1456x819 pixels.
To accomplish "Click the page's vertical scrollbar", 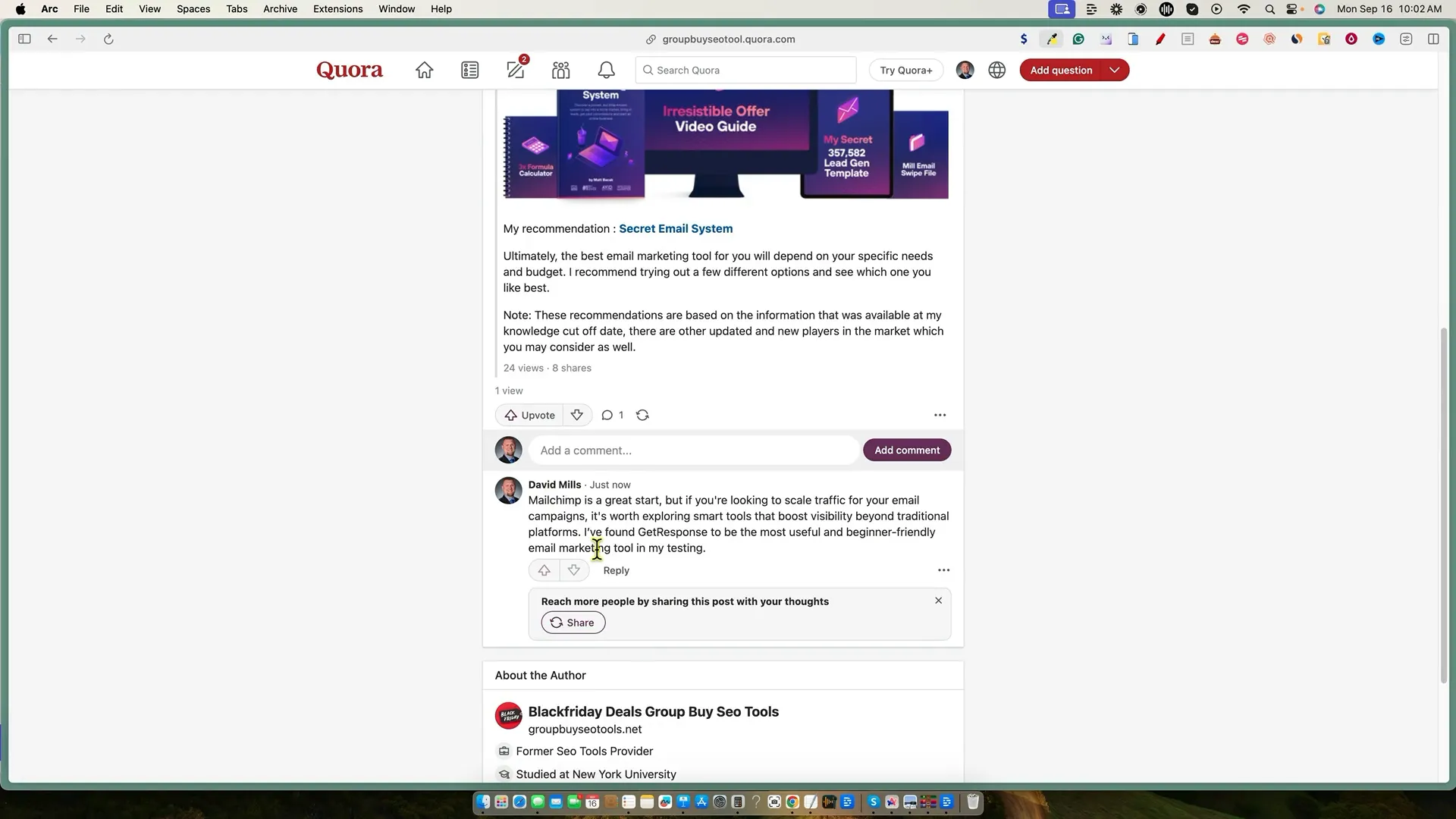I will click(x=1443, y=504).
